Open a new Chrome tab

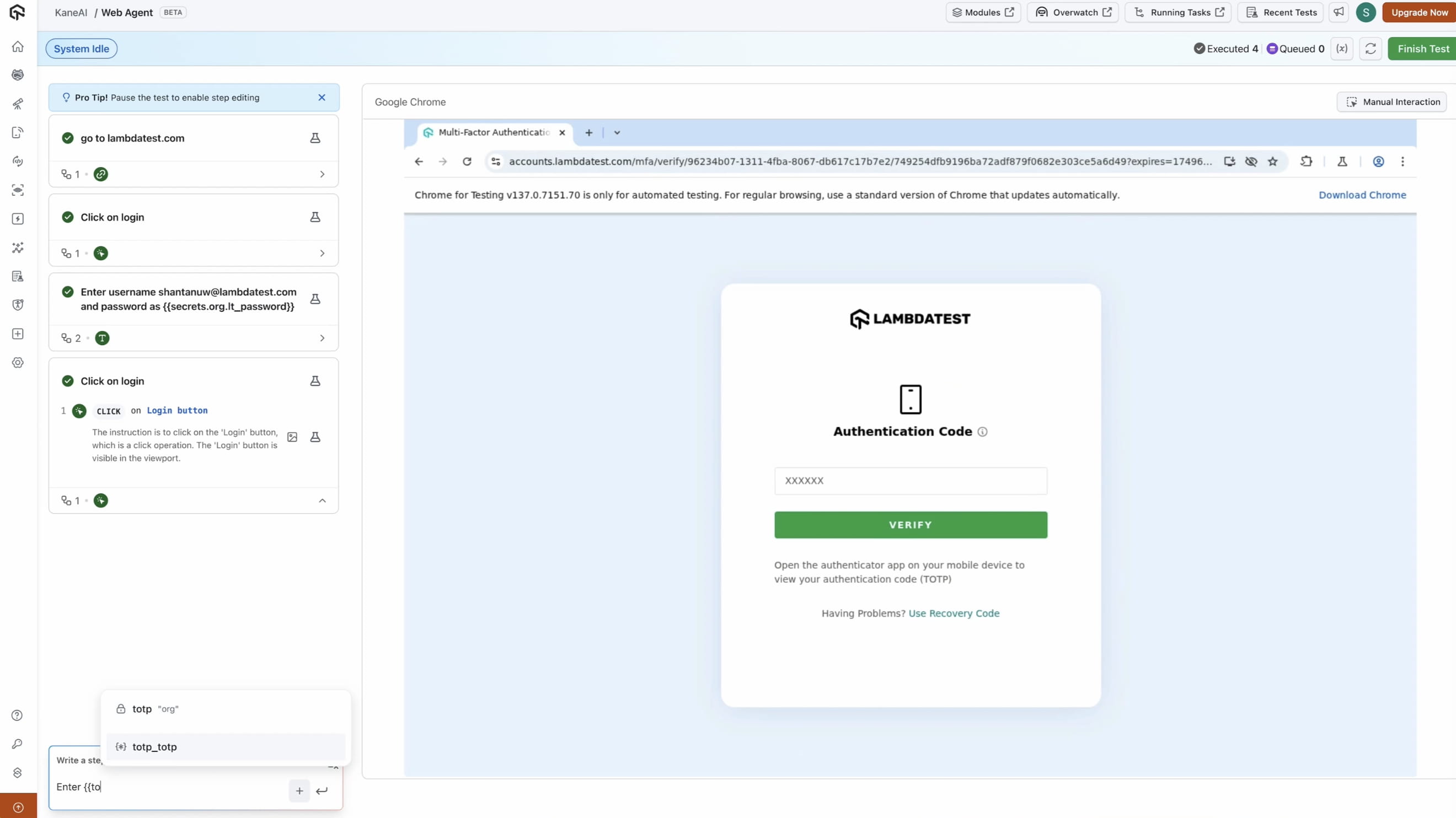point(588,132)
